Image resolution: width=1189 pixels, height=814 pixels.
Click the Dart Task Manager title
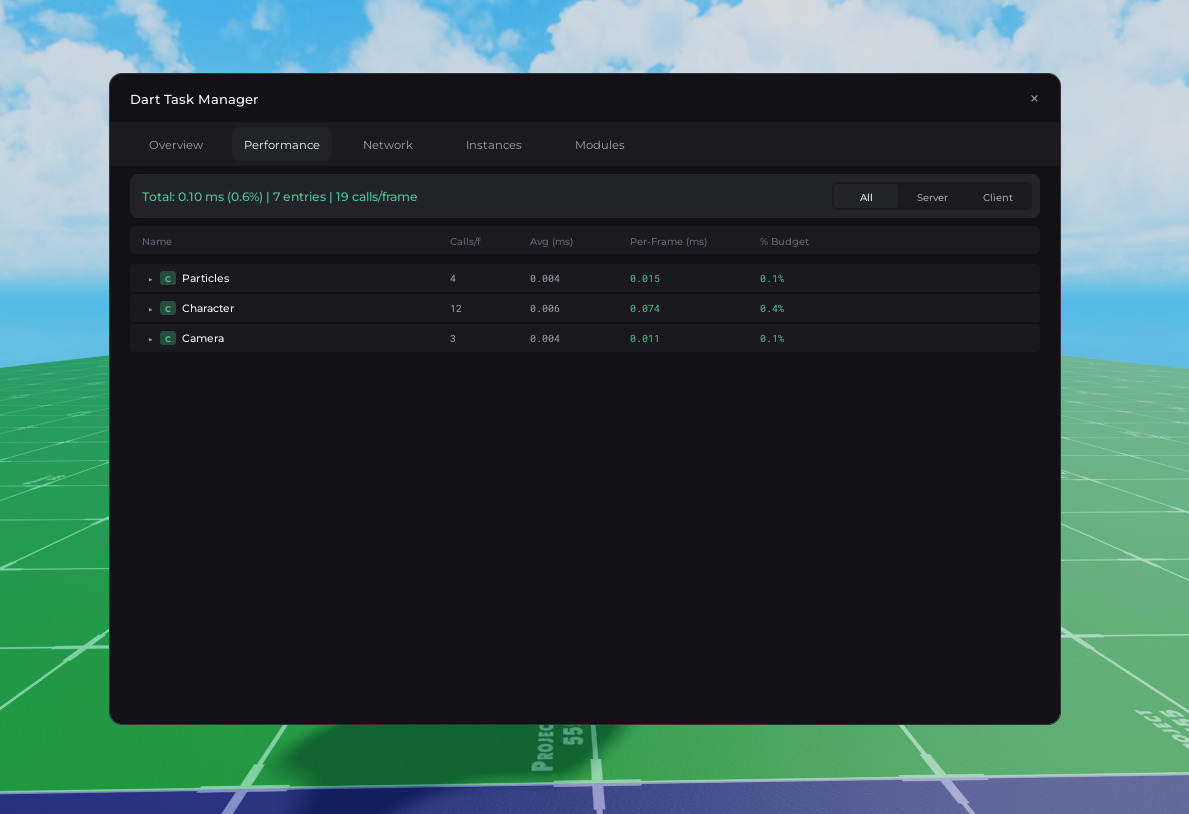194,99
